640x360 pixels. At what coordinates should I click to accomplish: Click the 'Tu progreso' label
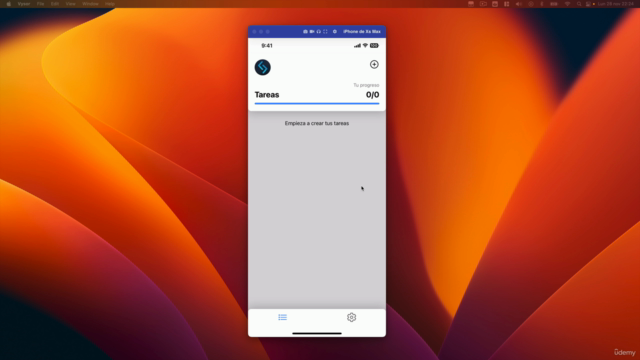pos(366,85)
